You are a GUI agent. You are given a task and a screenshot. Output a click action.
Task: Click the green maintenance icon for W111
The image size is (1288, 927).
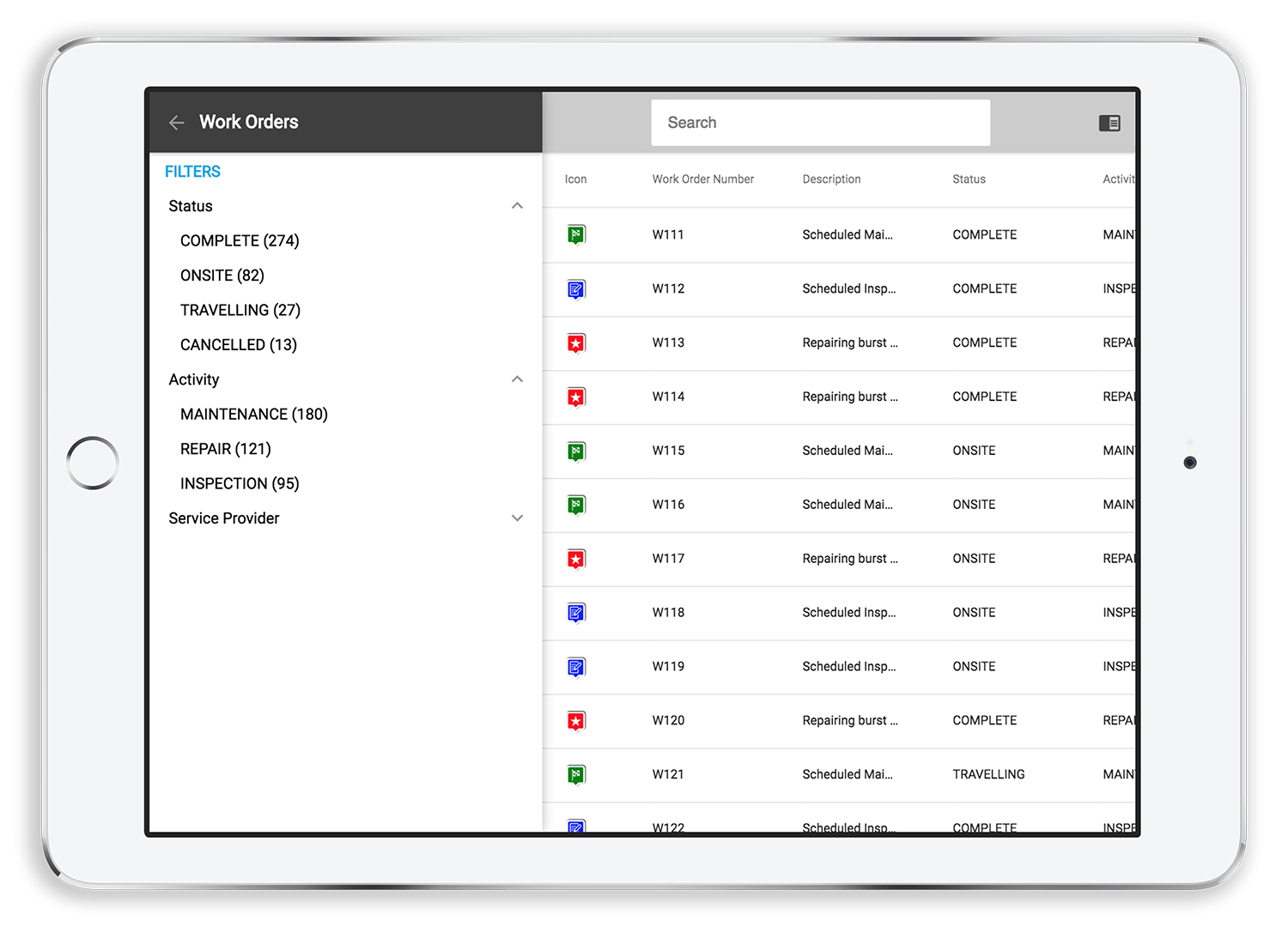pyautogui.click(x=576, y=234)
